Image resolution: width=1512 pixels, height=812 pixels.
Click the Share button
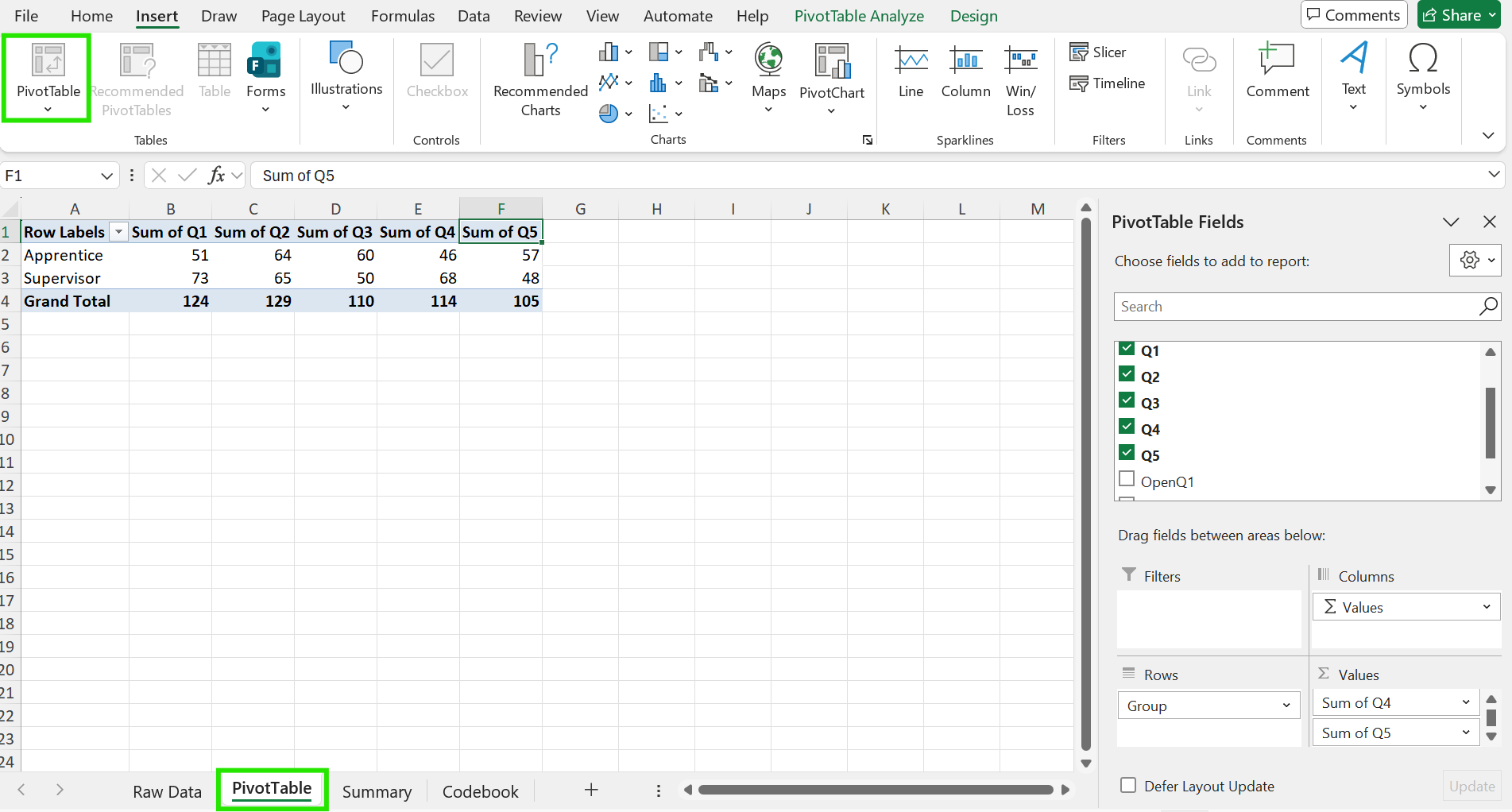pyautogui.click(x=1459, y=15)
